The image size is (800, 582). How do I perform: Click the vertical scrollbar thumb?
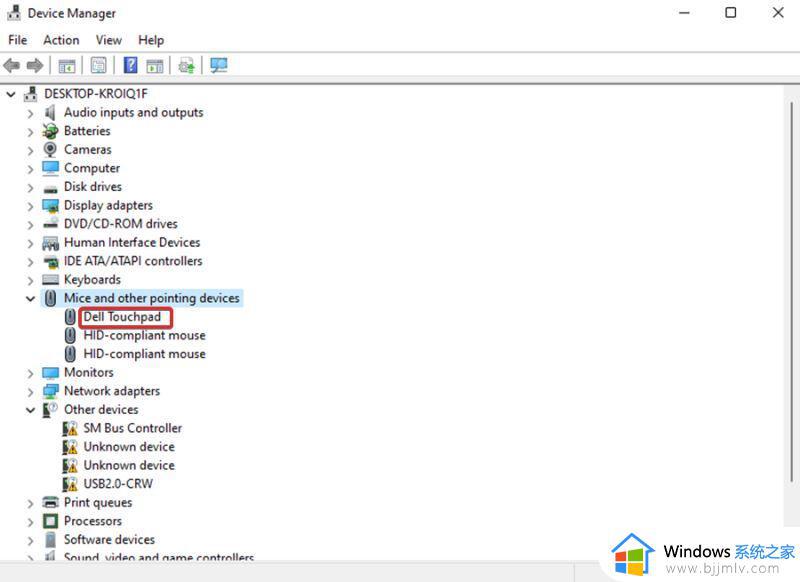(791, 292)
